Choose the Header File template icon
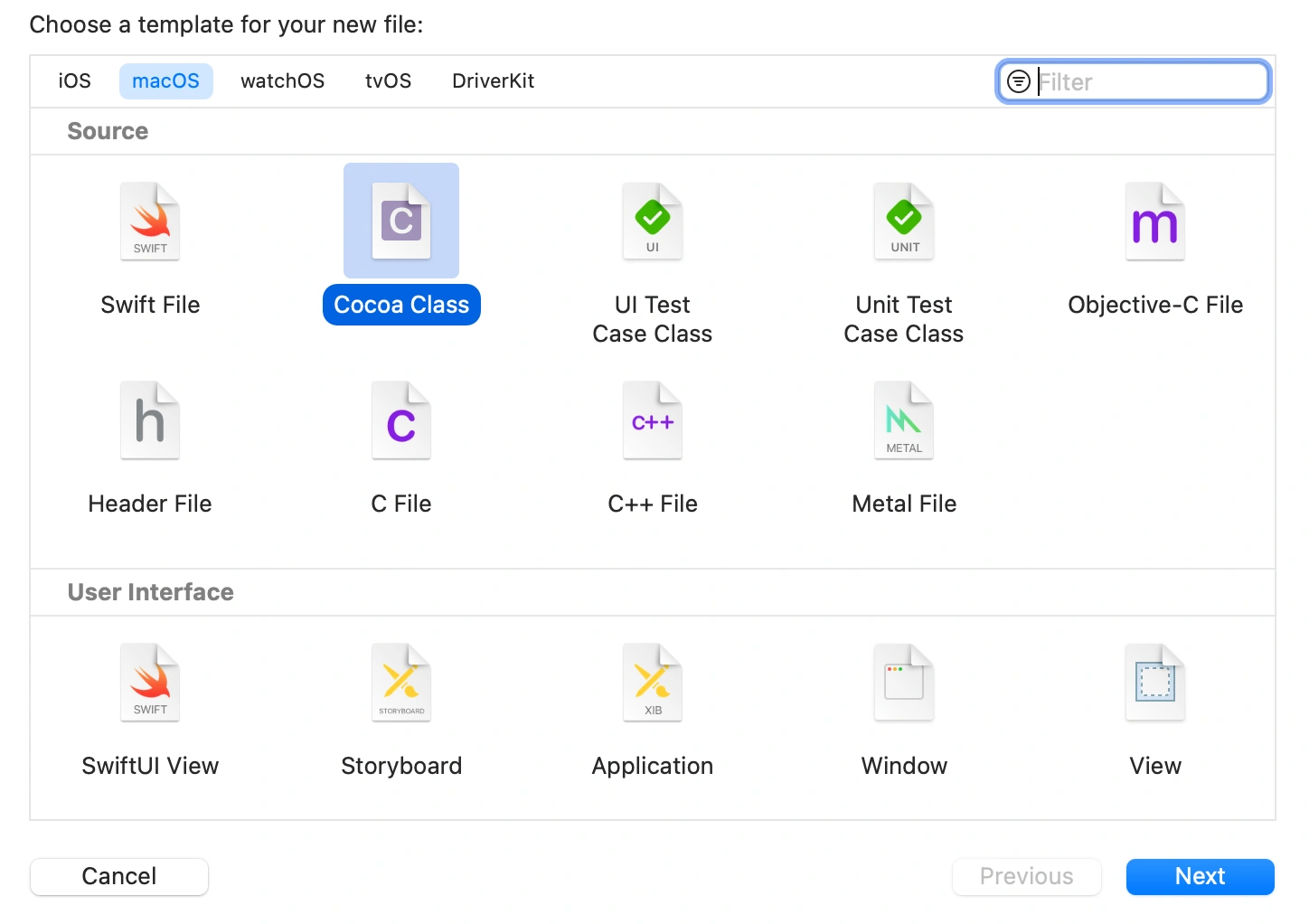 tap(150, 420)
